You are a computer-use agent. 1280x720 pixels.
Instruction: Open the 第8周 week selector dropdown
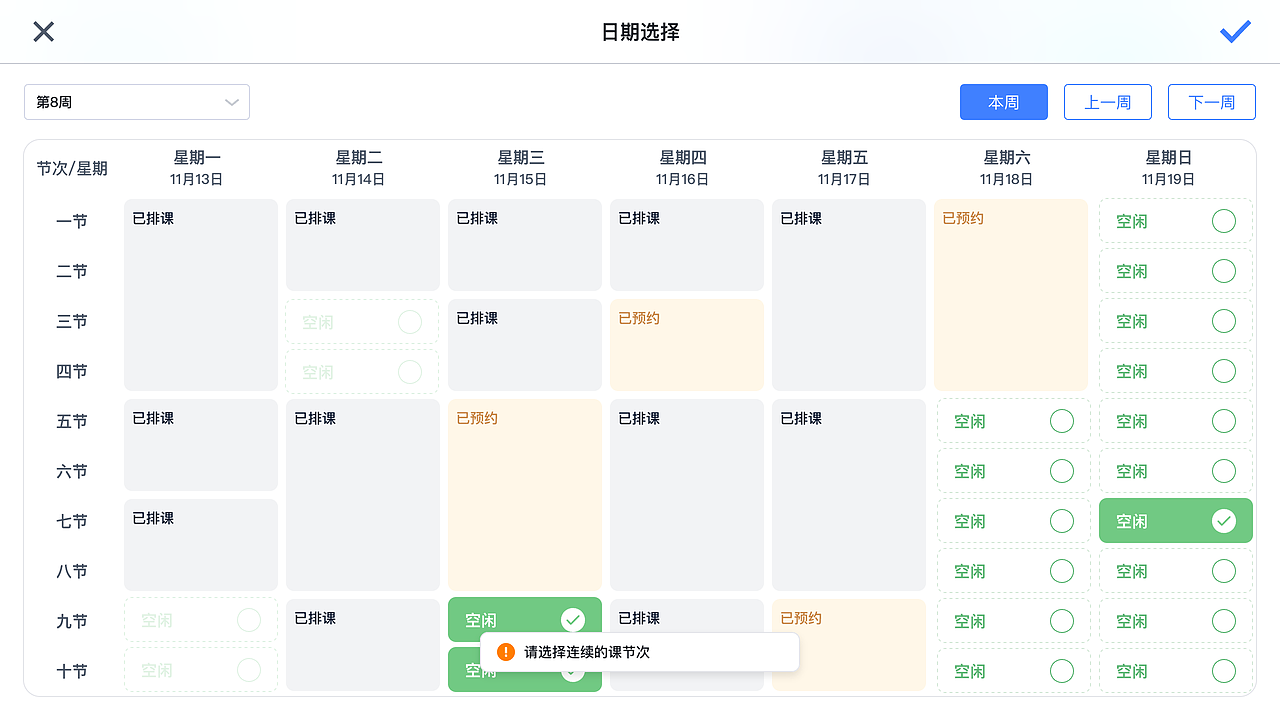(137, 101)
